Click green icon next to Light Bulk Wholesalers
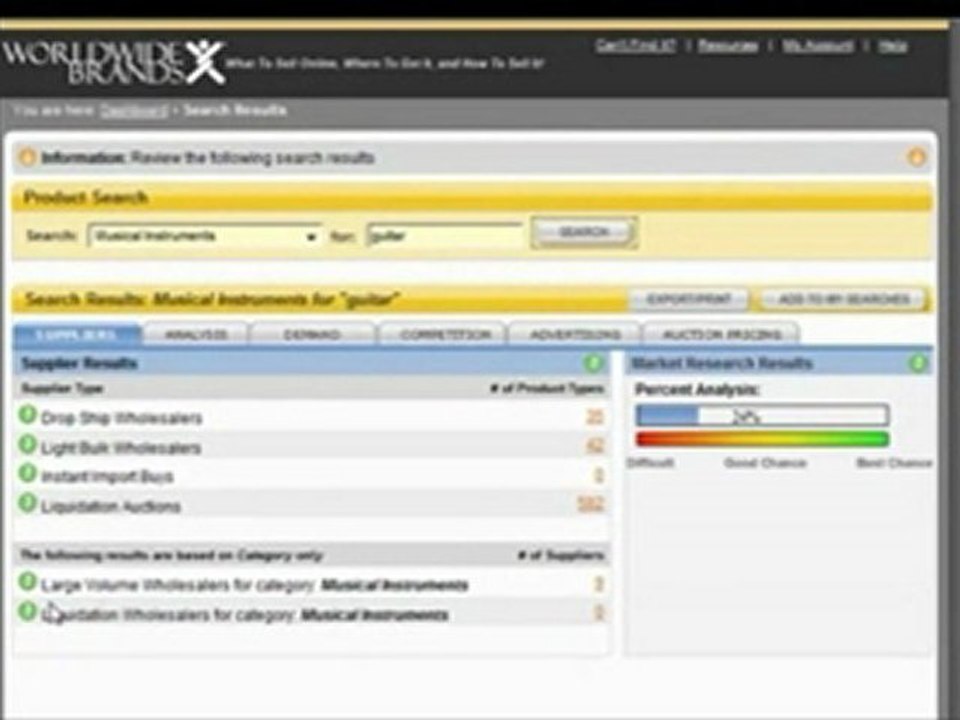 (x=28, y=444)
